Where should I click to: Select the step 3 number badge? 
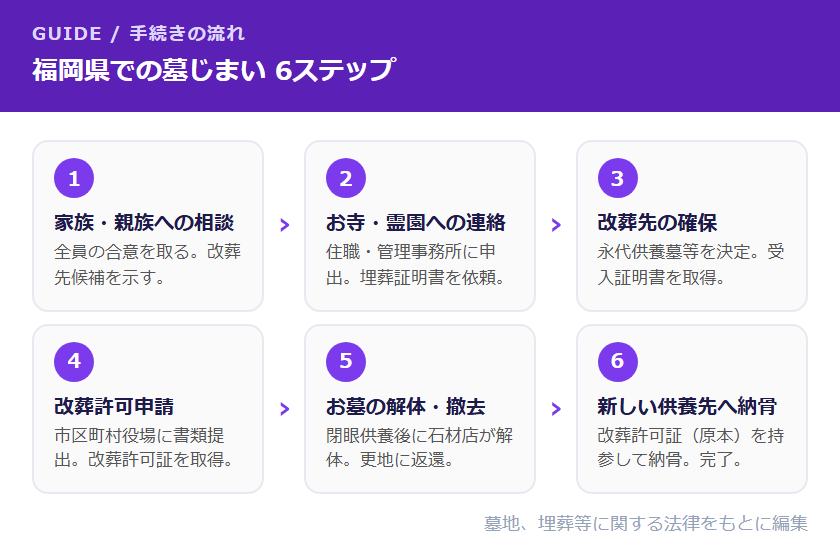pos(617,179)
